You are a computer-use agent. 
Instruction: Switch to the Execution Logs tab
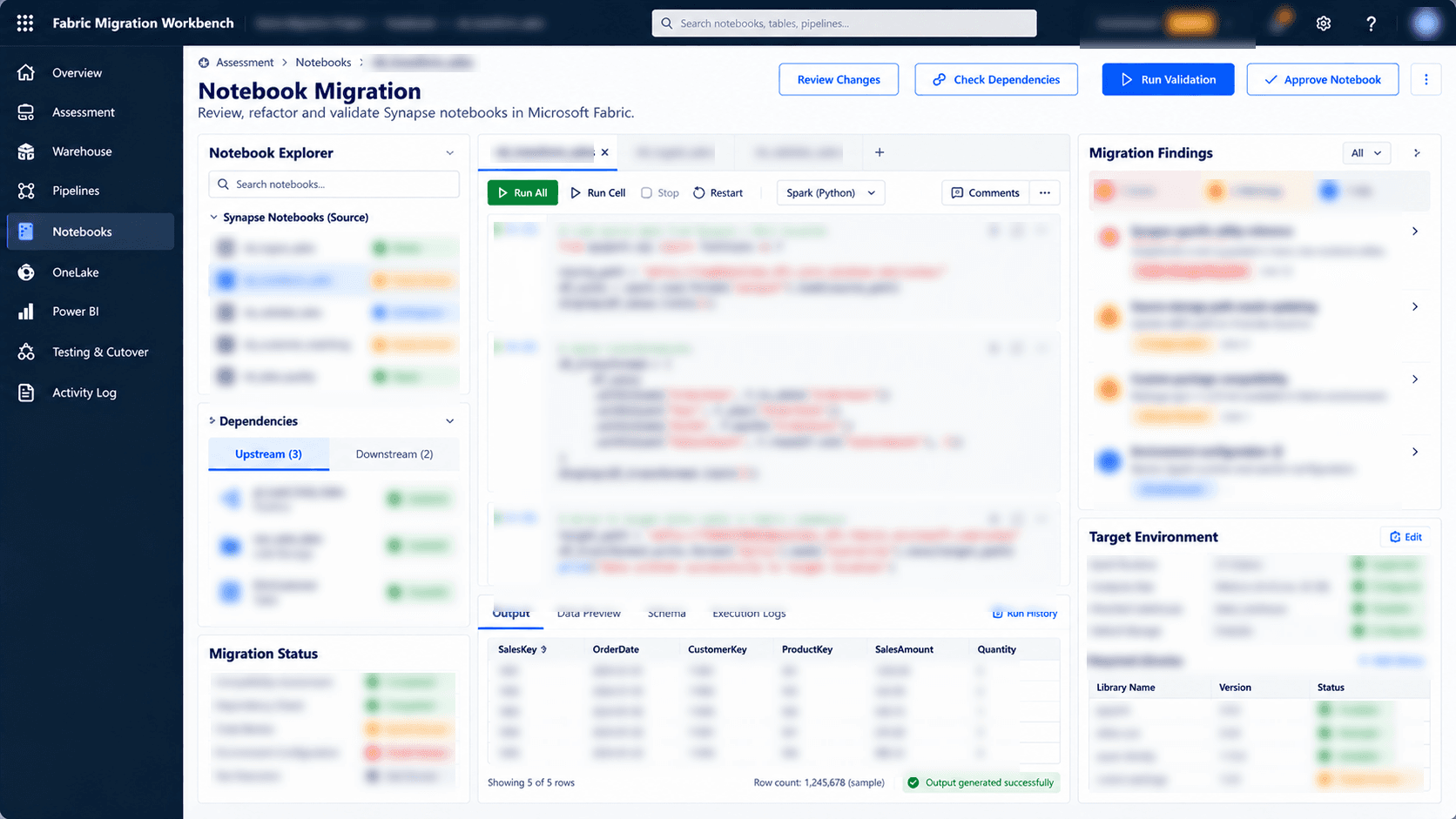pyautogui.click(x=749, y=614)
